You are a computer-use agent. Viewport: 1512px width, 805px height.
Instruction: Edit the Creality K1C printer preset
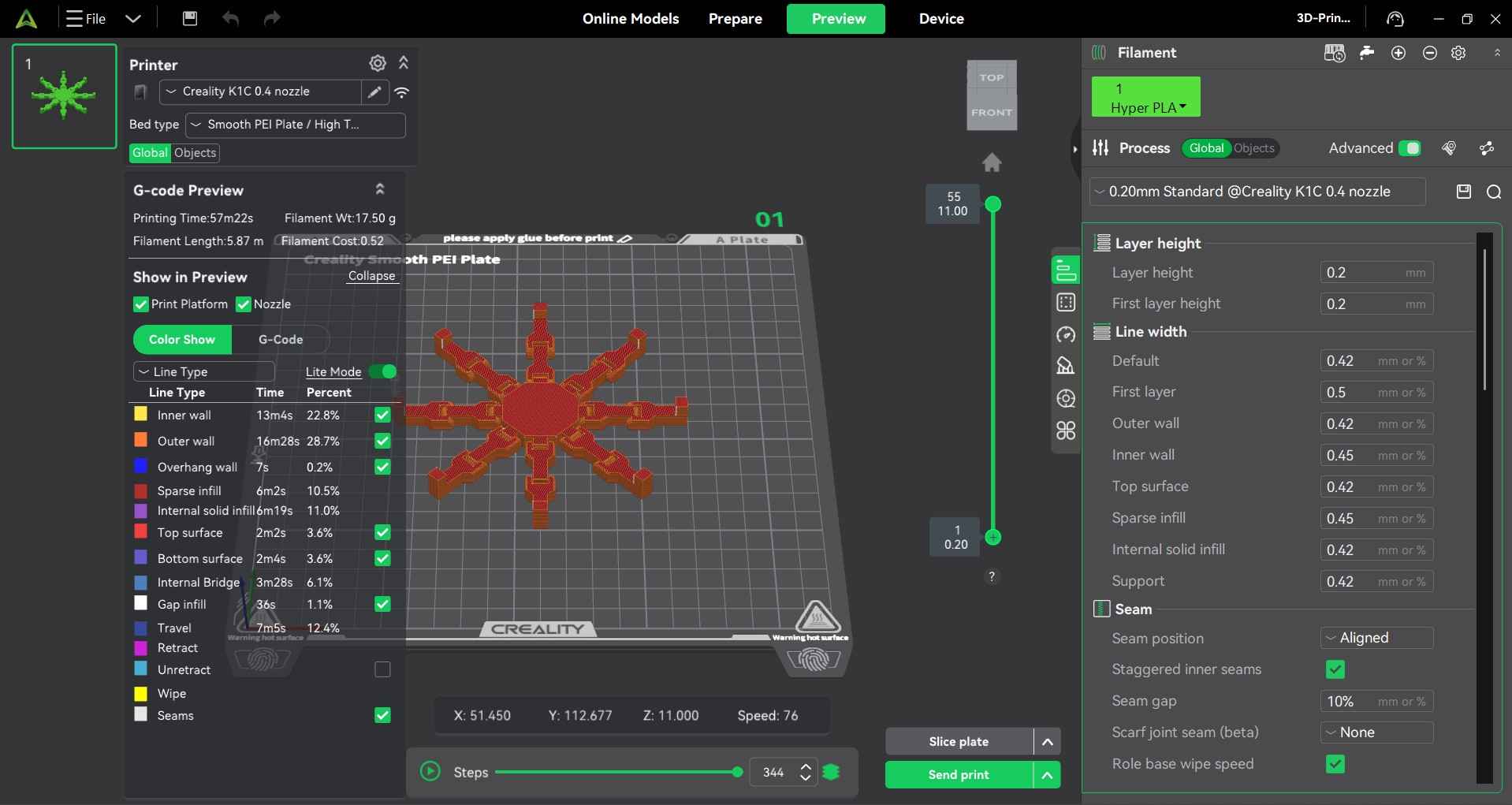pos(374,92)
